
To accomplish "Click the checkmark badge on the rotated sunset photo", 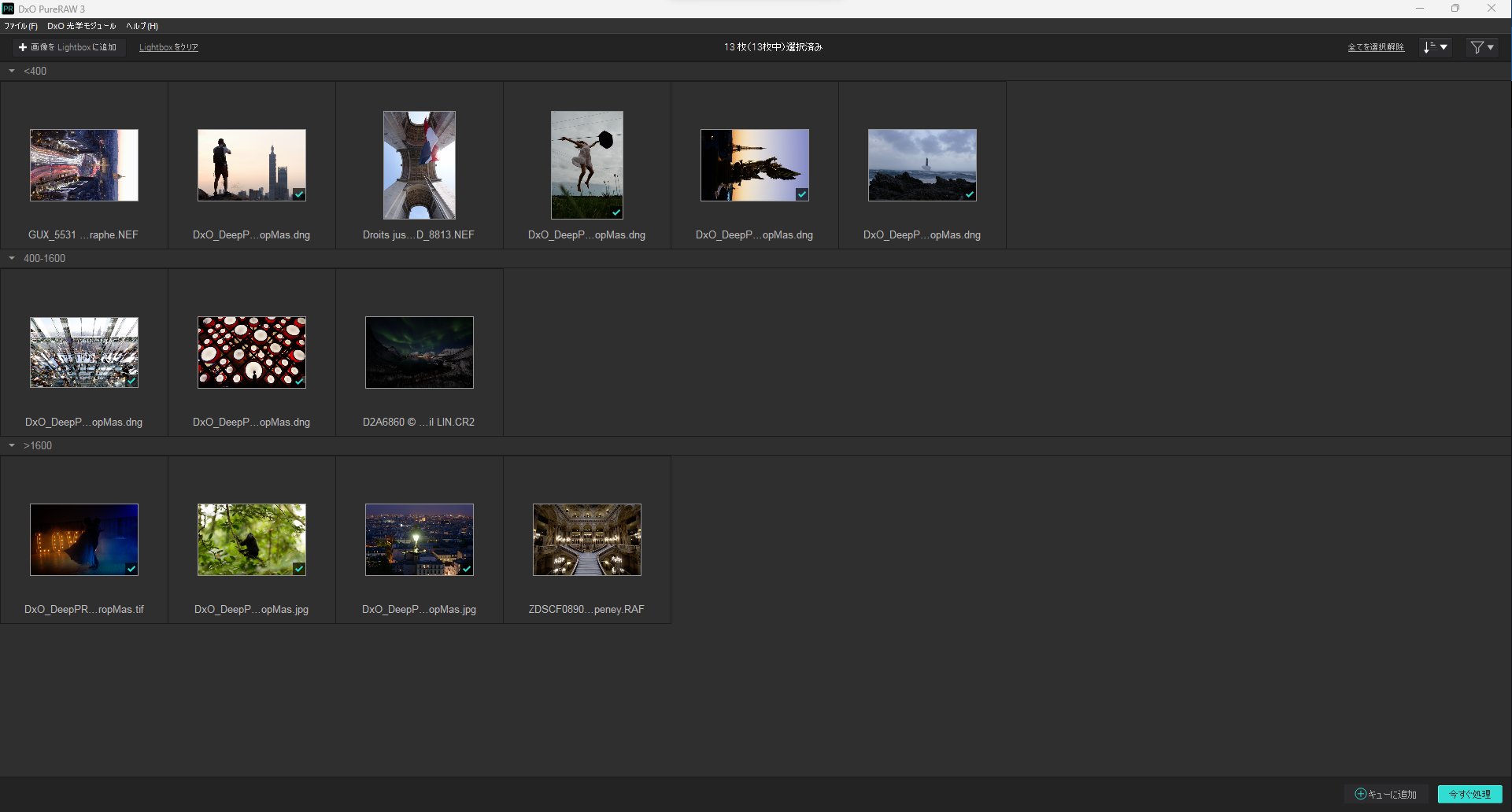I will [x=802, y=194].
